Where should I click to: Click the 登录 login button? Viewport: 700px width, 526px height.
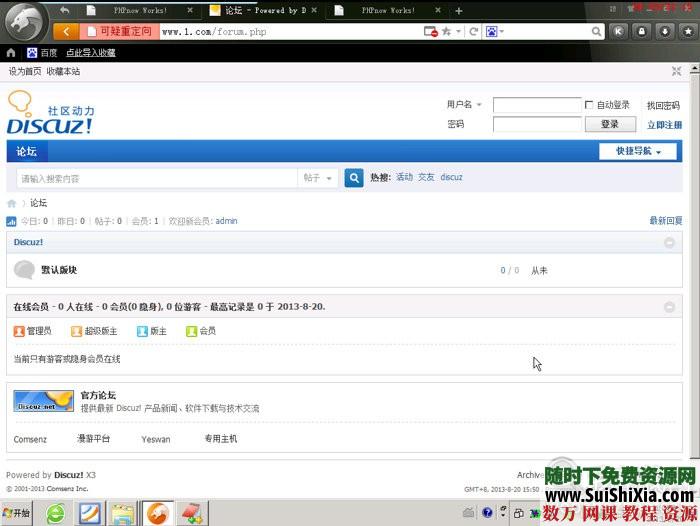tap(609, 125)
